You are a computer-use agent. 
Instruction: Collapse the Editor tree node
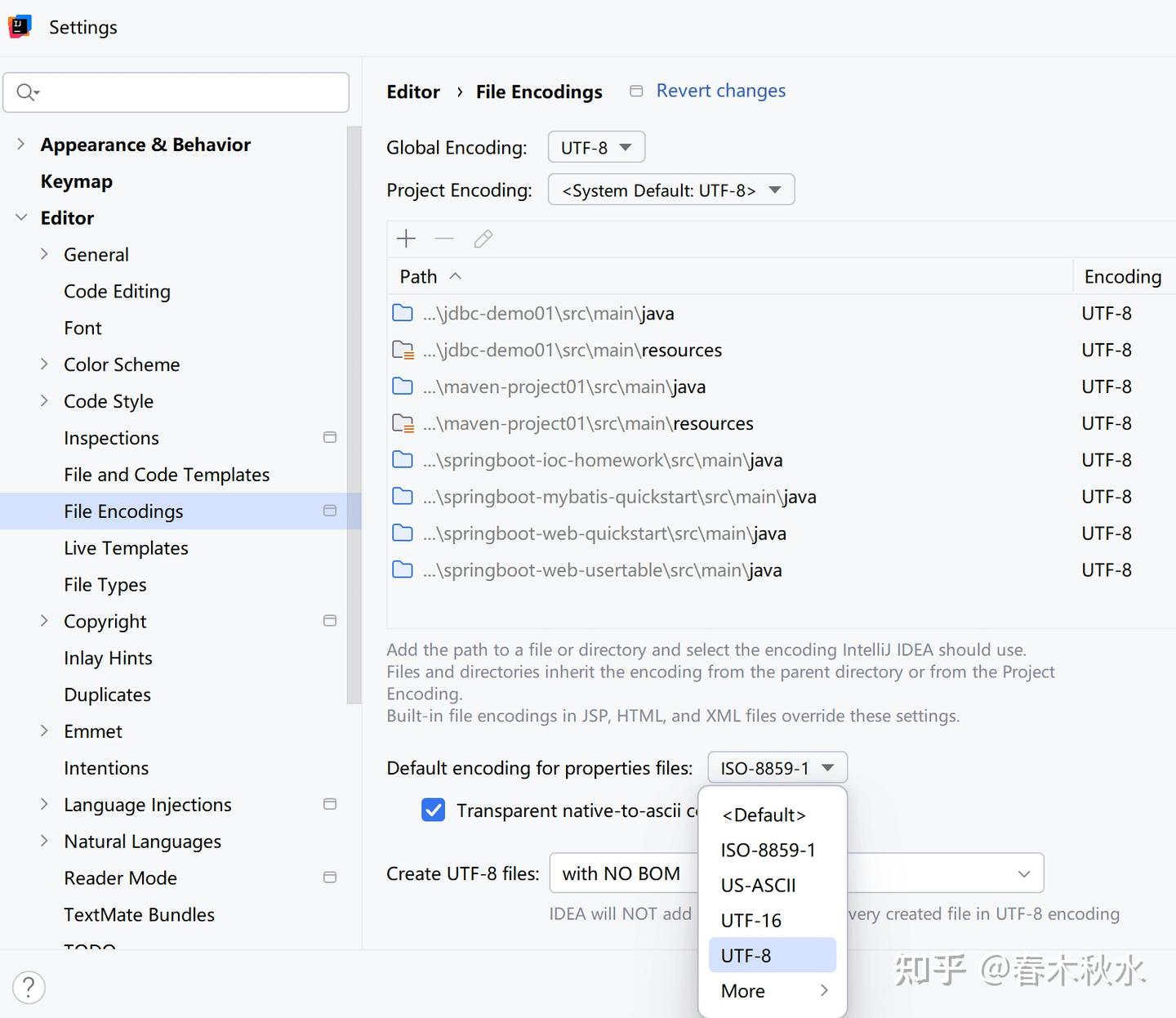[20, 217]
